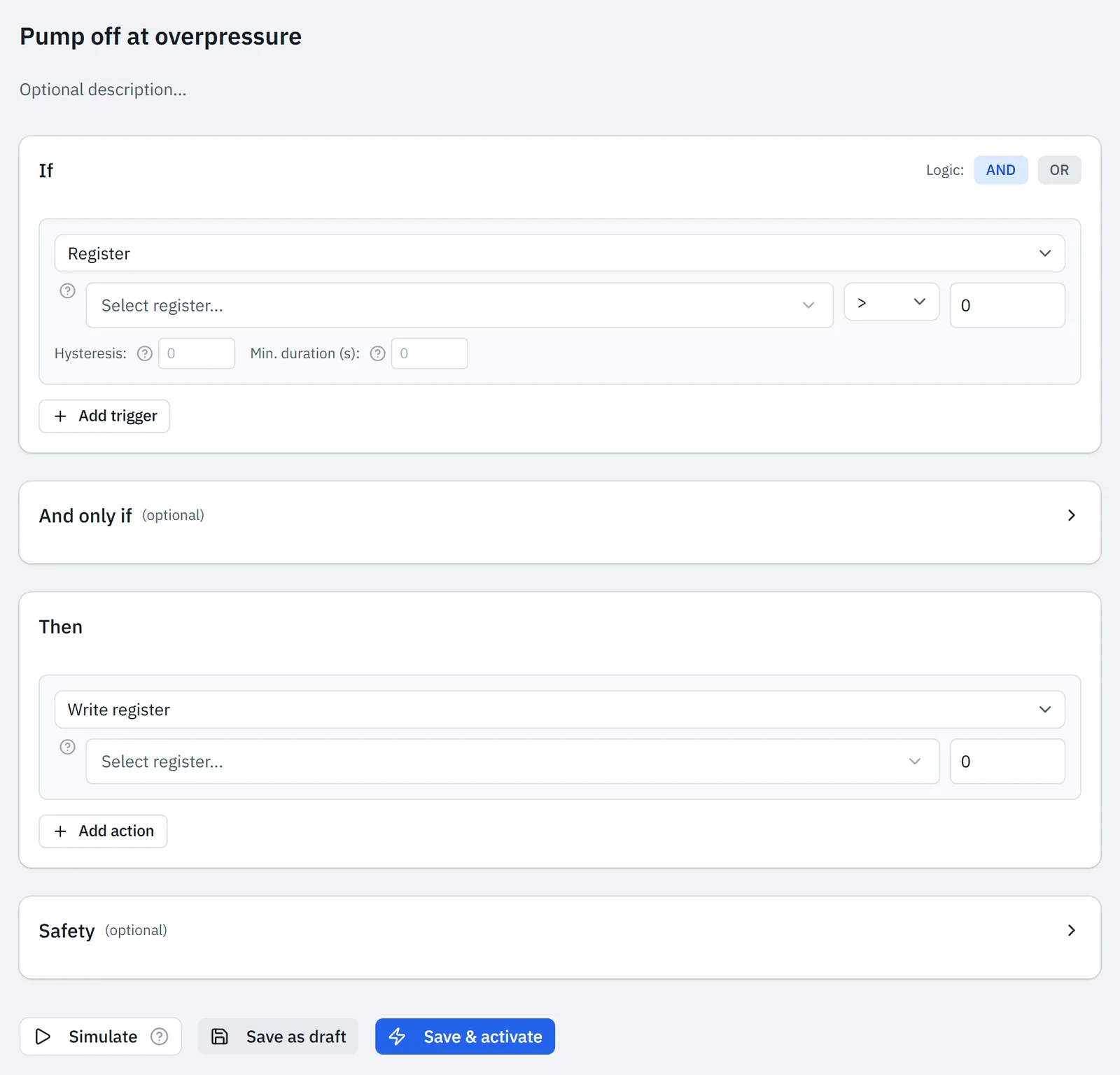Click Save & activate
The width and height of the screenshot is (1120, 1075).
point(465,1037)
